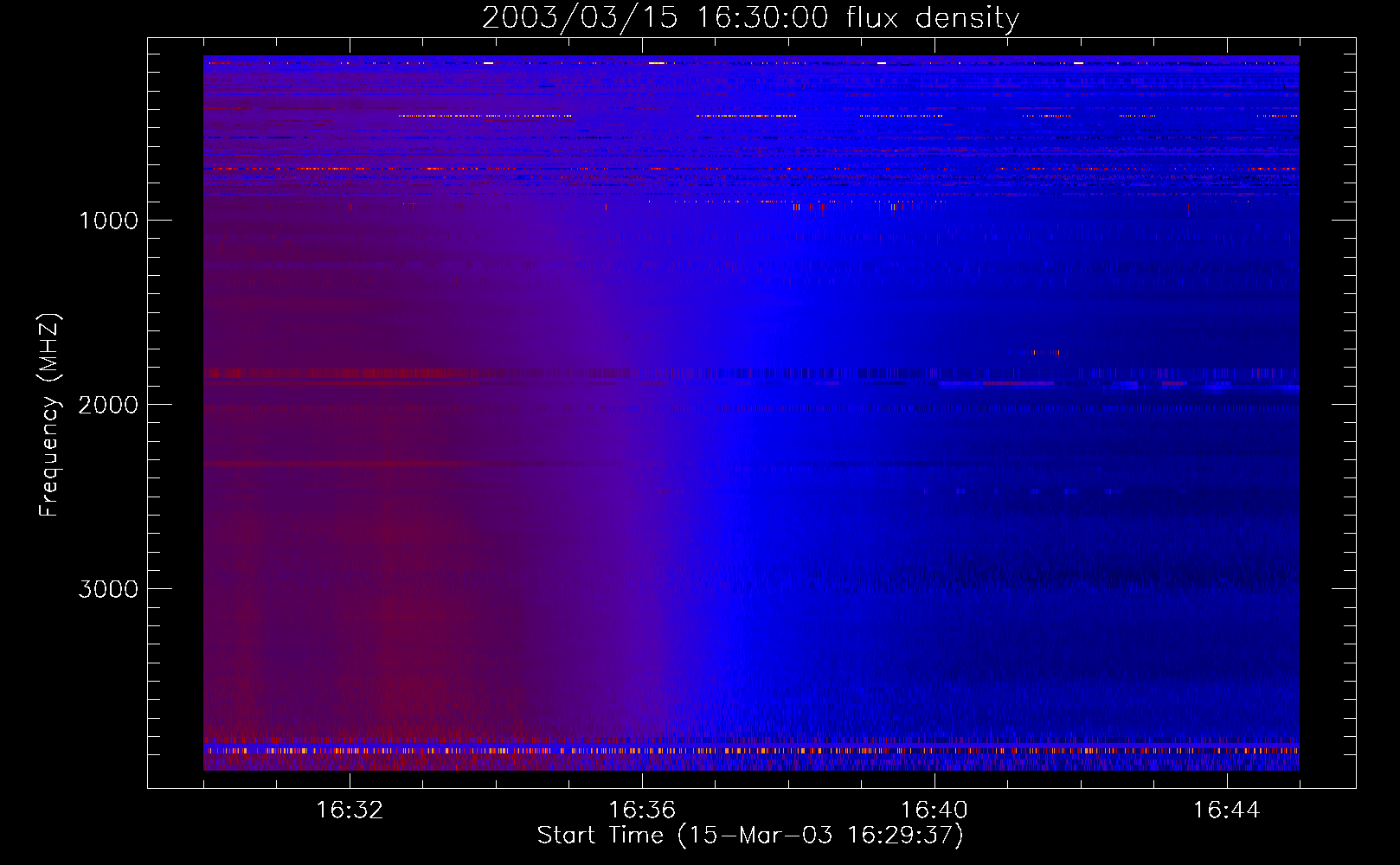Image resolution: width=1400 pixels, height=865 pixels.
Task: Click the x-axis time label 16:44
Action: 1226,811
